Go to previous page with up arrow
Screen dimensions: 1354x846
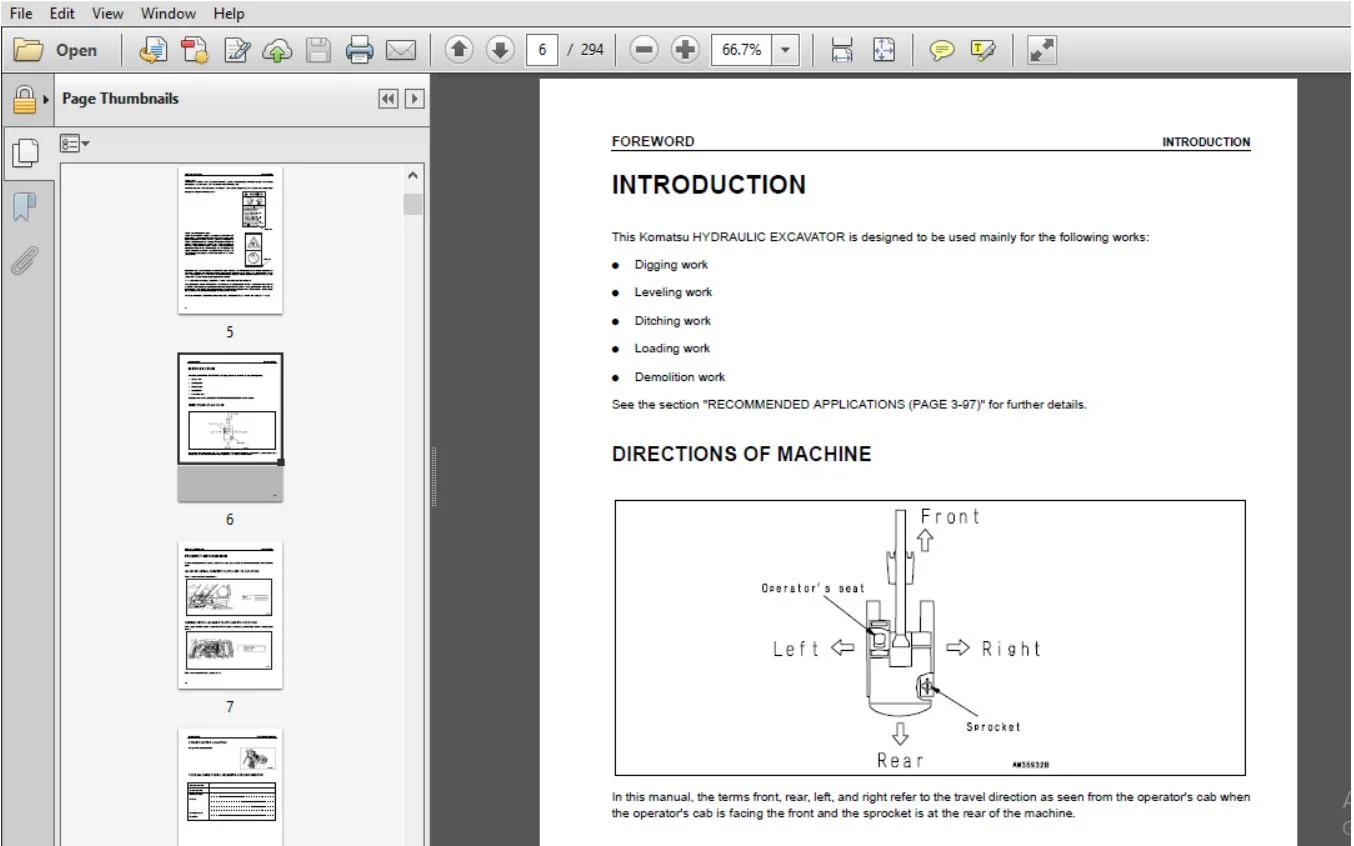coord(458,49)
